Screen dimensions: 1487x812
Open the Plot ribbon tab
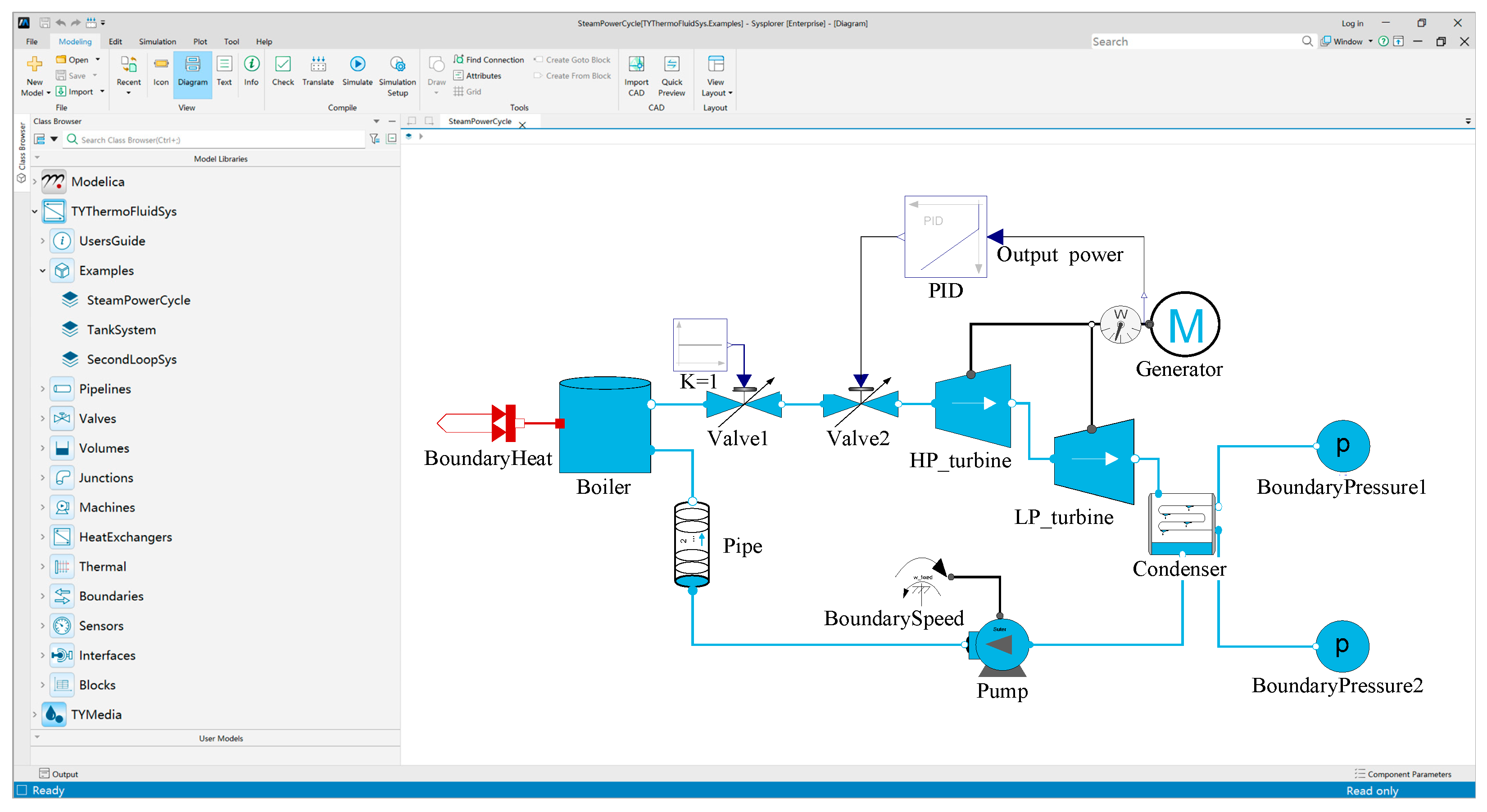click(200, 41)
